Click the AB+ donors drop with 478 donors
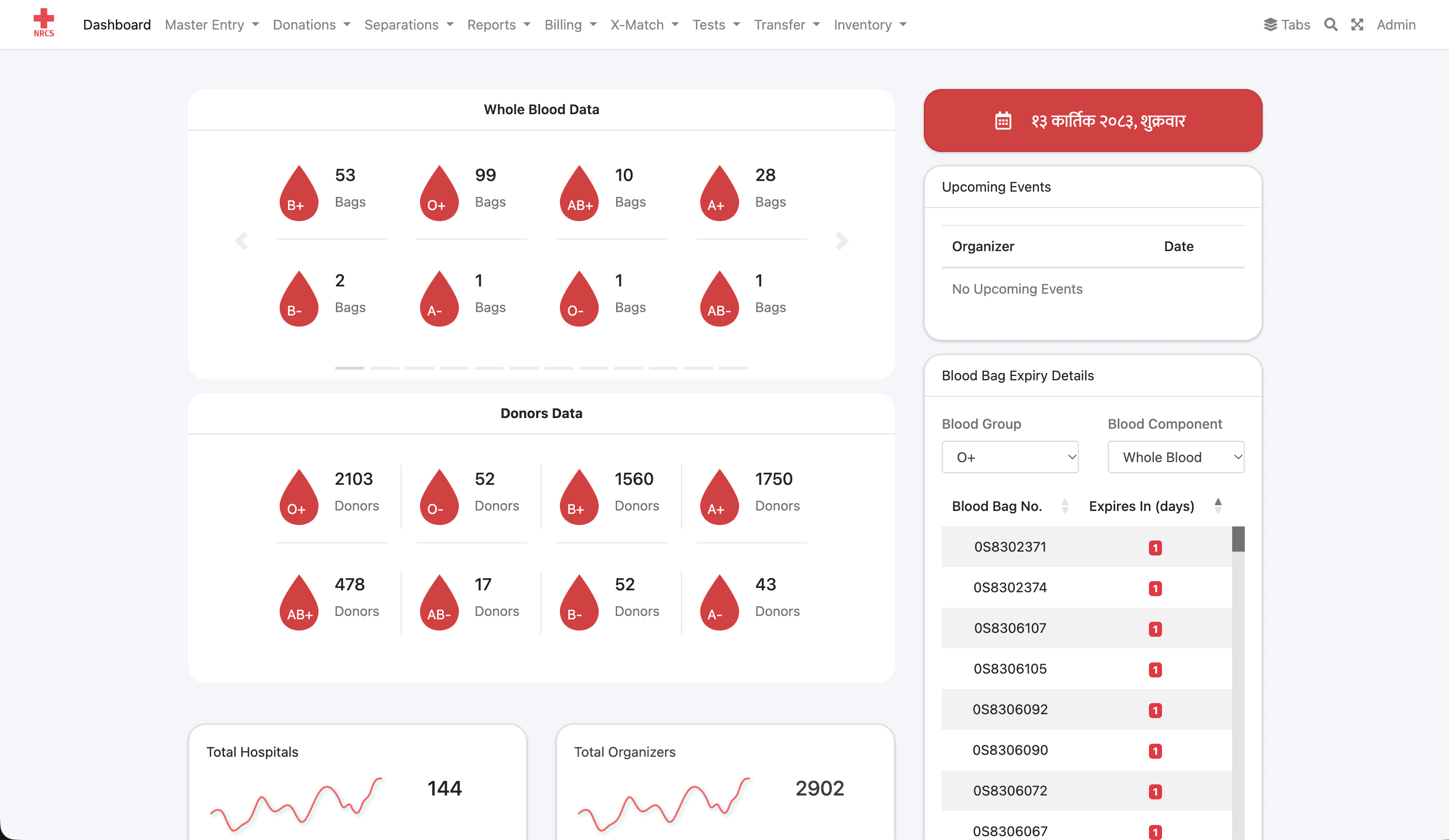The image size is (1449, 840). [x=299, y=602]
